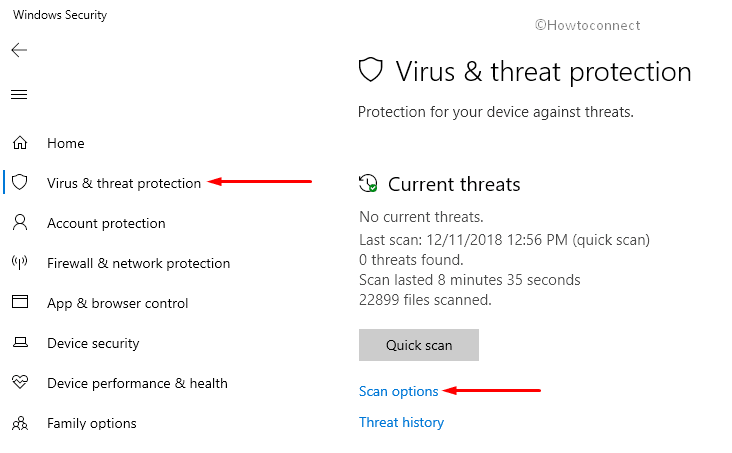Open the hamburger navigation menu
The image size is (732, 453).
[x=19, y=95]
